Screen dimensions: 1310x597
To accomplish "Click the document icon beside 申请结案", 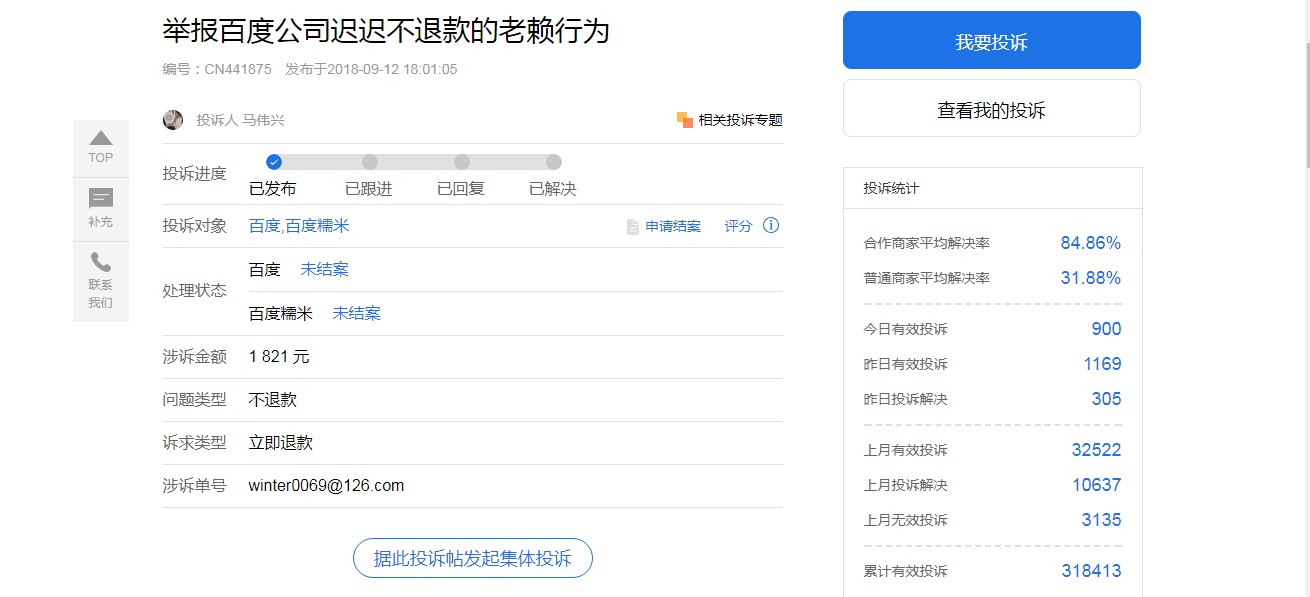I will pyautogui.click(x=632, y=227).
